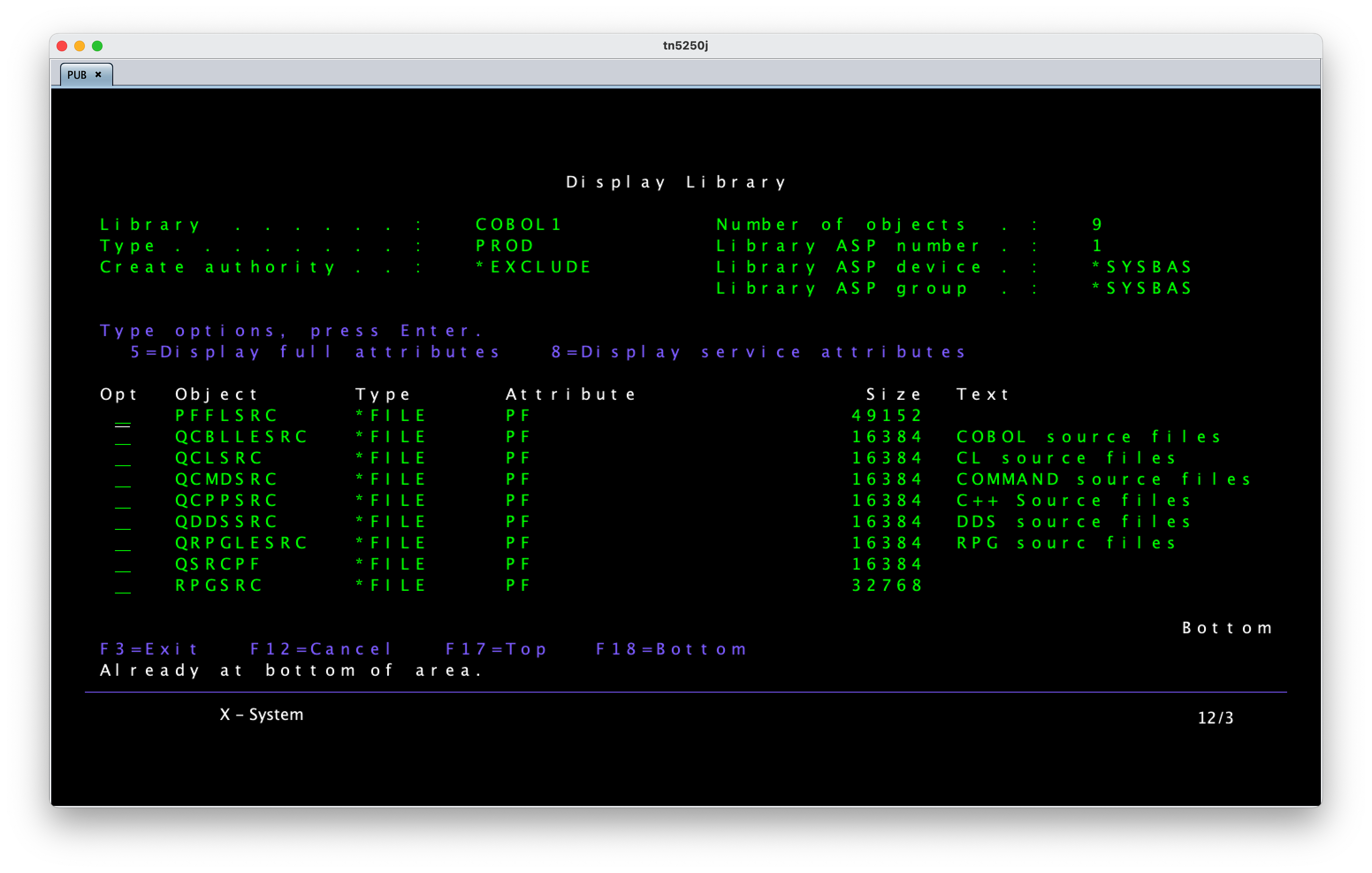Click the option field for QCMDSRC
The height and width of the screenshot is (873, 1372).
[x=122, y=480]
